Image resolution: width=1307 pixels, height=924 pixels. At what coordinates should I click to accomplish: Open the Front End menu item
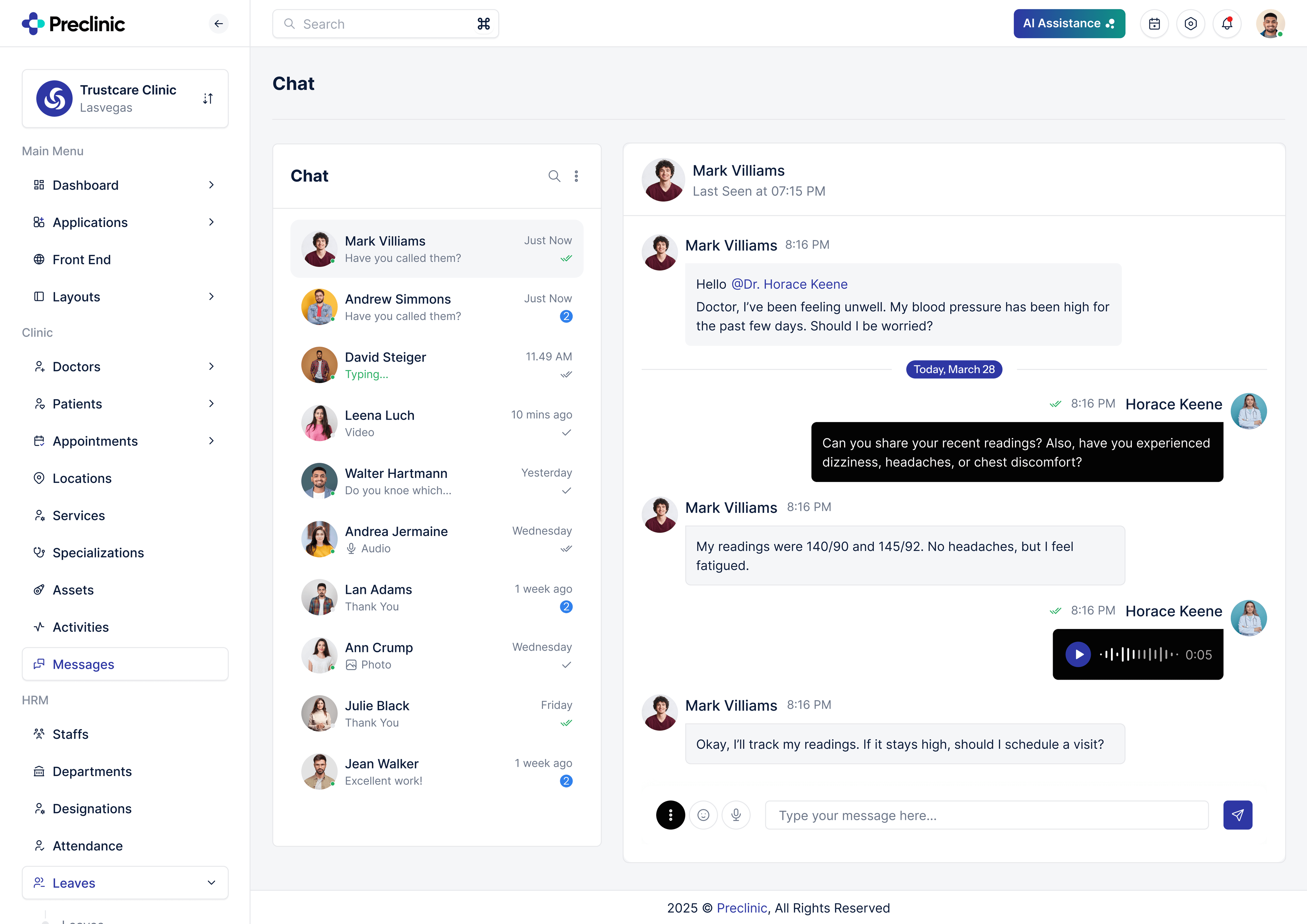click(125, 260)
